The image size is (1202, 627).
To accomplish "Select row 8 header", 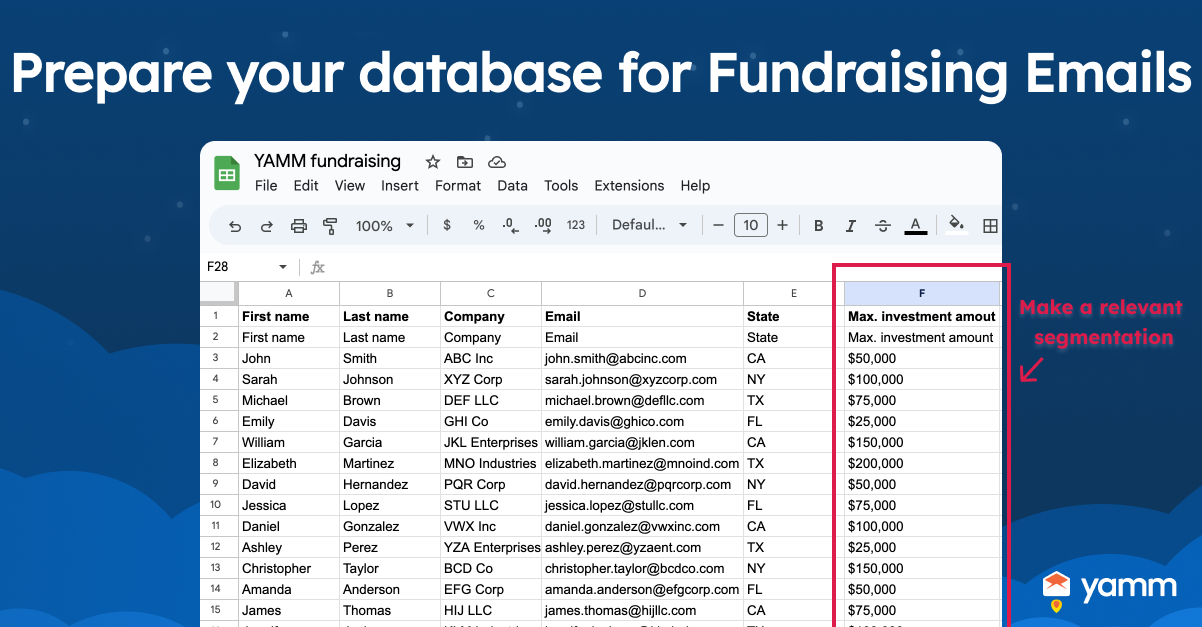I will coord(218,463).
